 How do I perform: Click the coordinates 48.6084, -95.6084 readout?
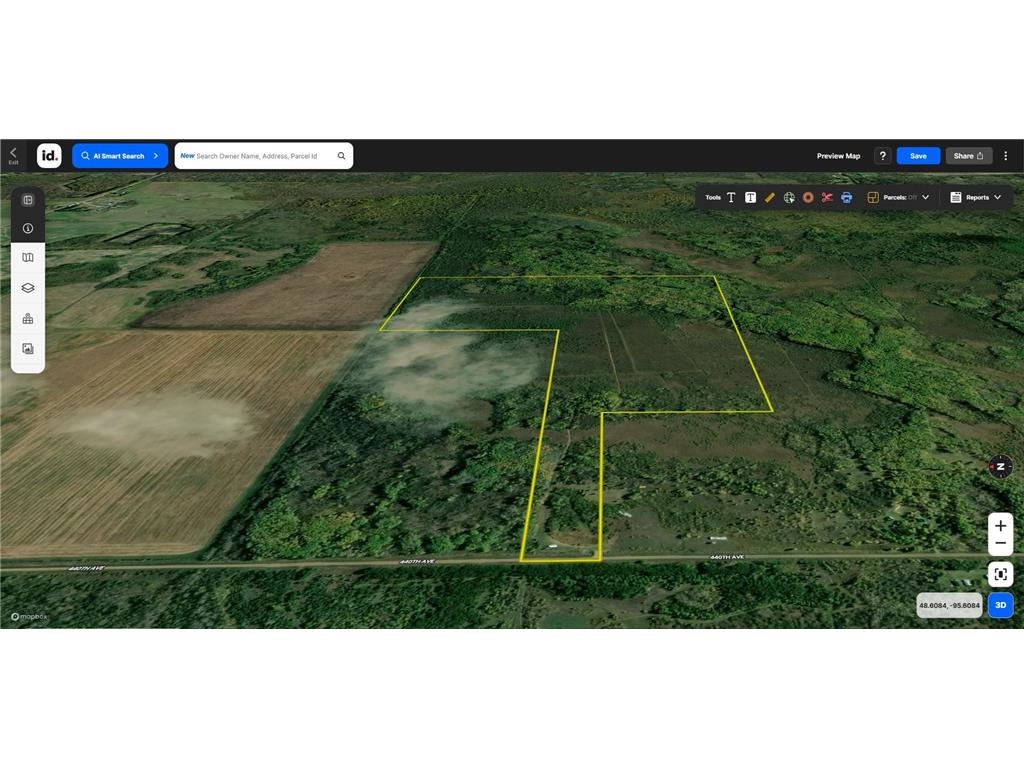pos(950,605)
